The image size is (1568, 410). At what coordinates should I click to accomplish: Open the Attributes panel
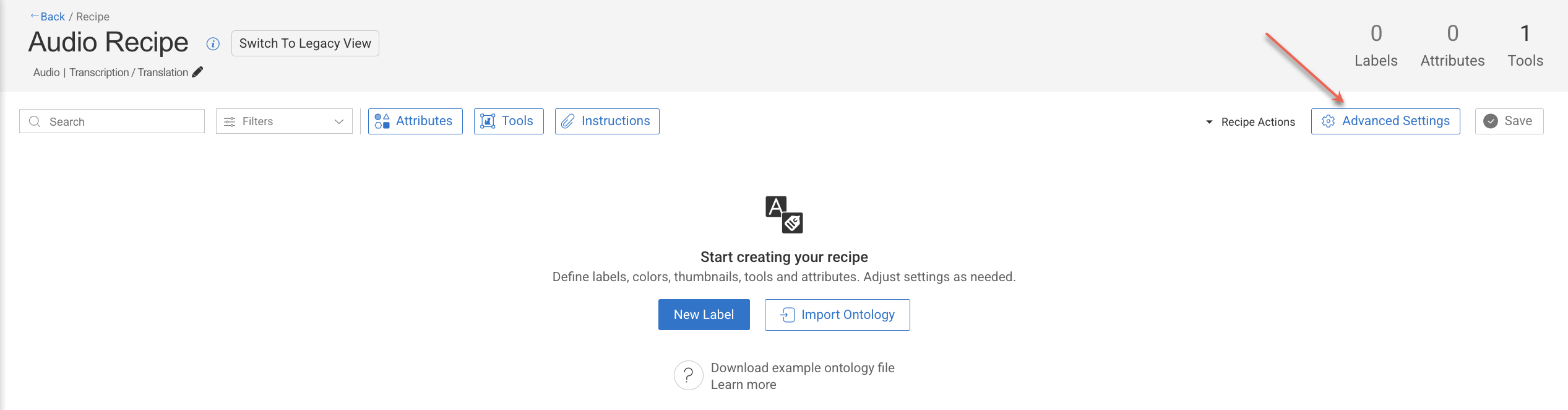click(415, 121)
